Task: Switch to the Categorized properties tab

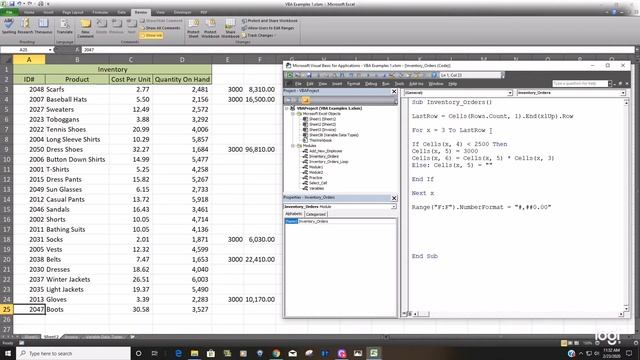Action: 316,214
